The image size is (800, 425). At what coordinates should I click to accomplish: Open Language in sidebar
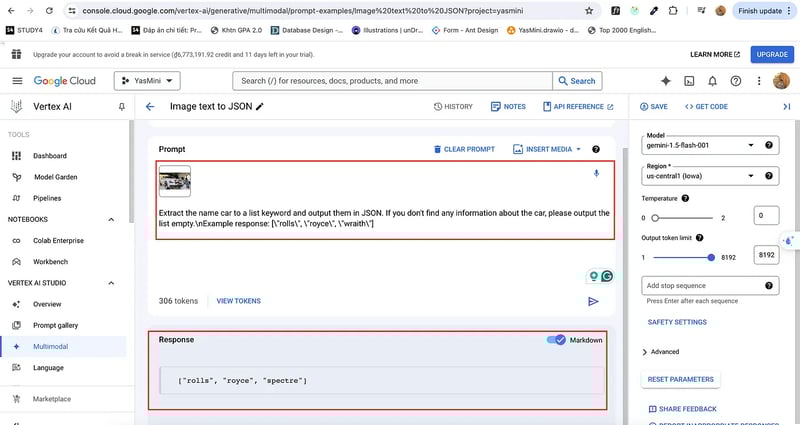click(x=48, y=368)
